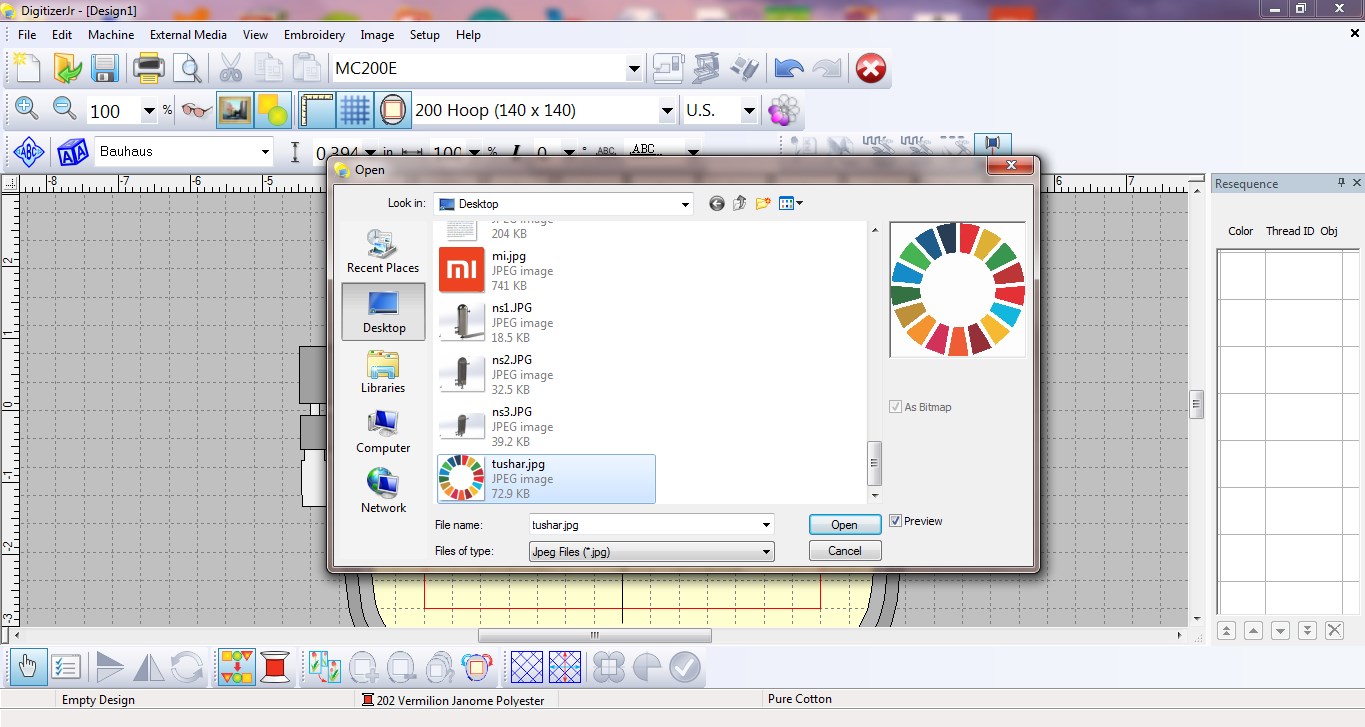Open the File name dropdown arrow
1365x727 pixels.
coord(766,525)
